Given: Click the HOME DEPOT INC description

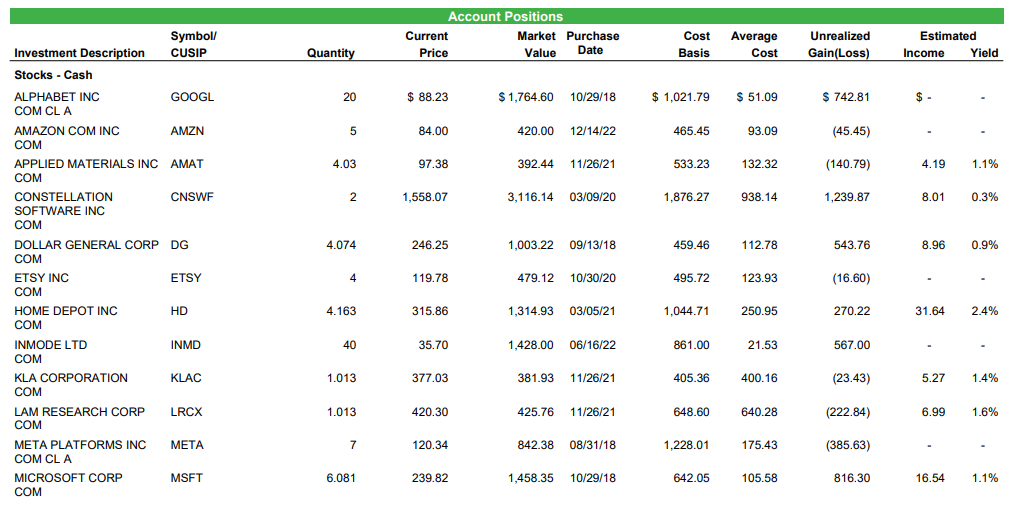Looking at the screenshot, I should (66, 311).
